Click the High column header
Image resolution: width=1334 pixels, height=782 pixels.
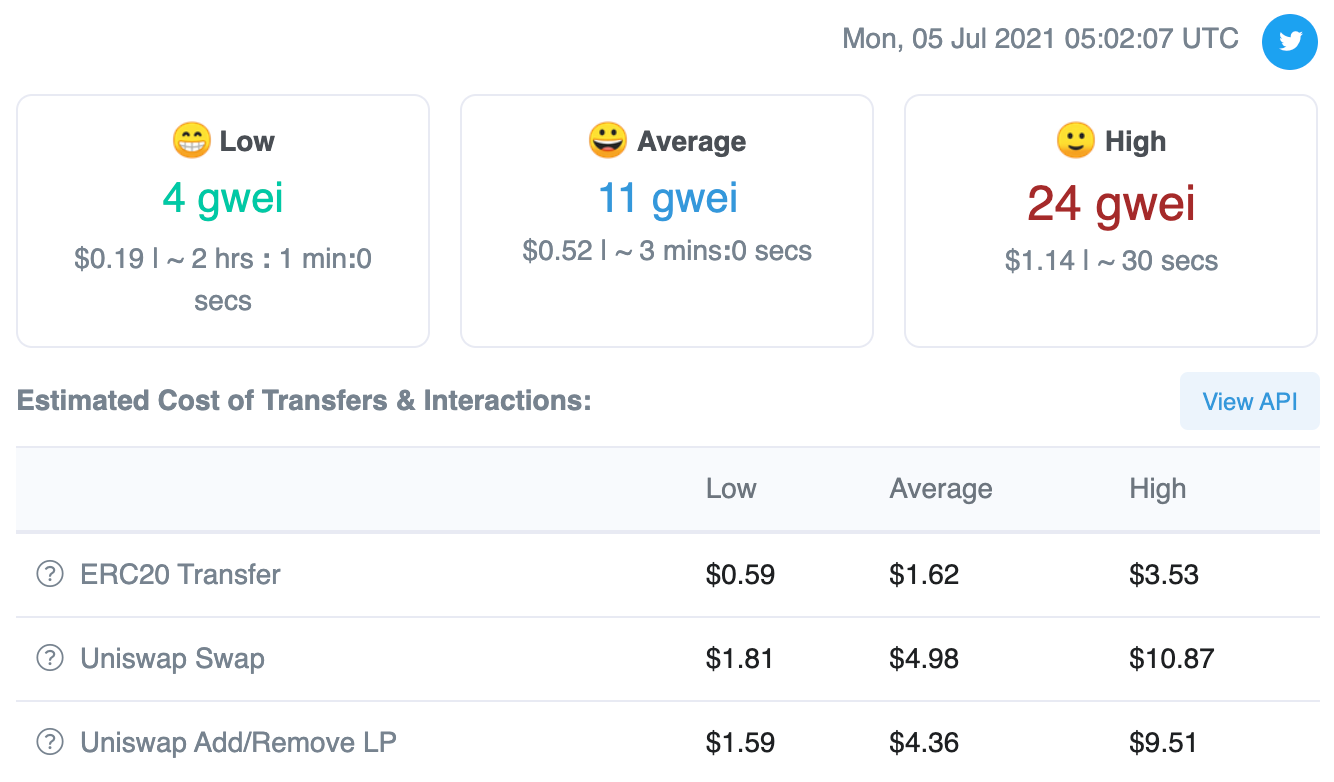click(1158, 489)
